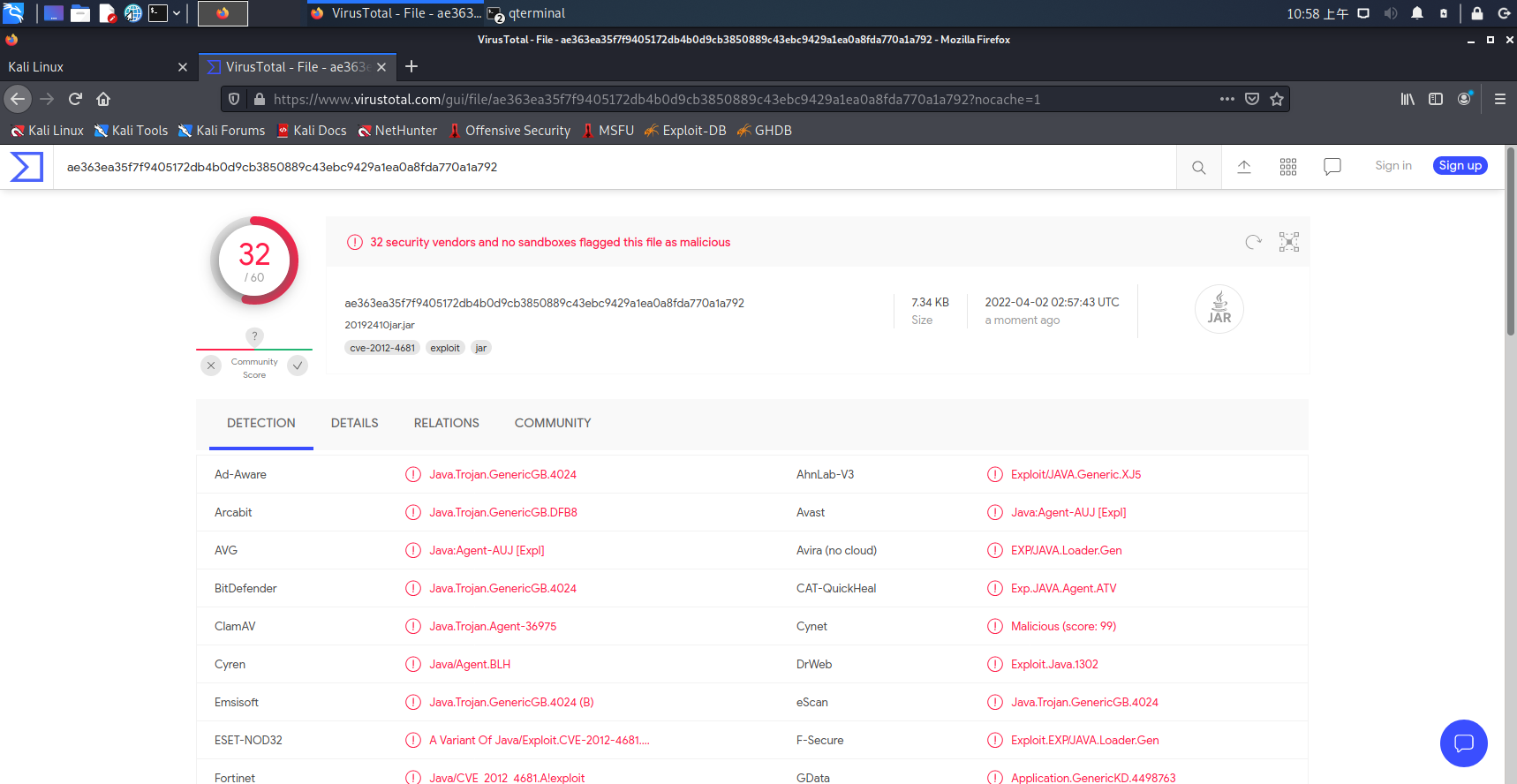The image size is (1517, 784).
Task: Show notifications via the bell icon
Action: pyautogui.click(x=1417, y=13)
